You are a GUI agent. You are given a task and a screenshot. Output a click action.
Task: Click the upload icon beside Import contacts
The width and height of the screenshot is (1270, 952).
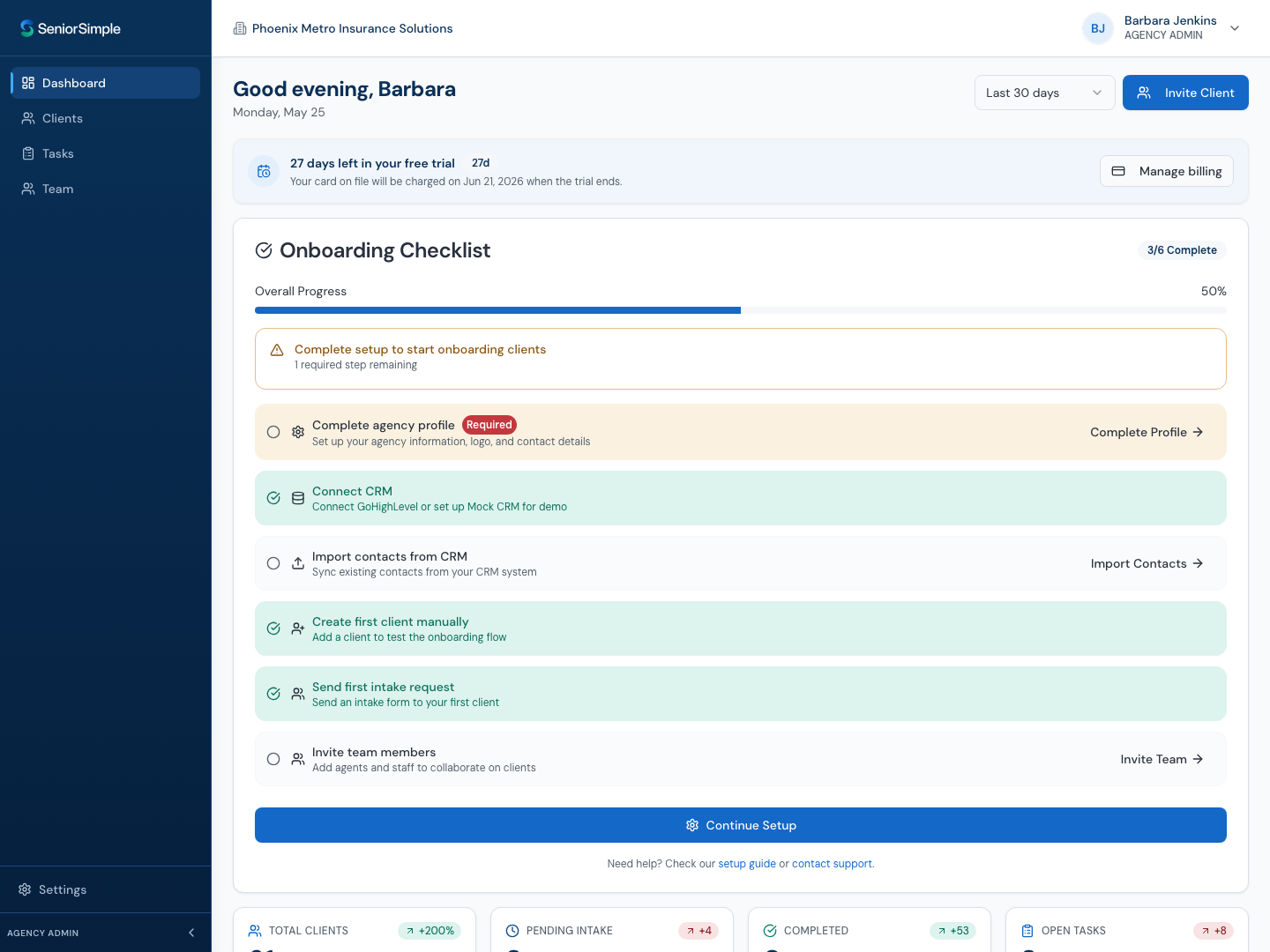click(x=298, y=563)
